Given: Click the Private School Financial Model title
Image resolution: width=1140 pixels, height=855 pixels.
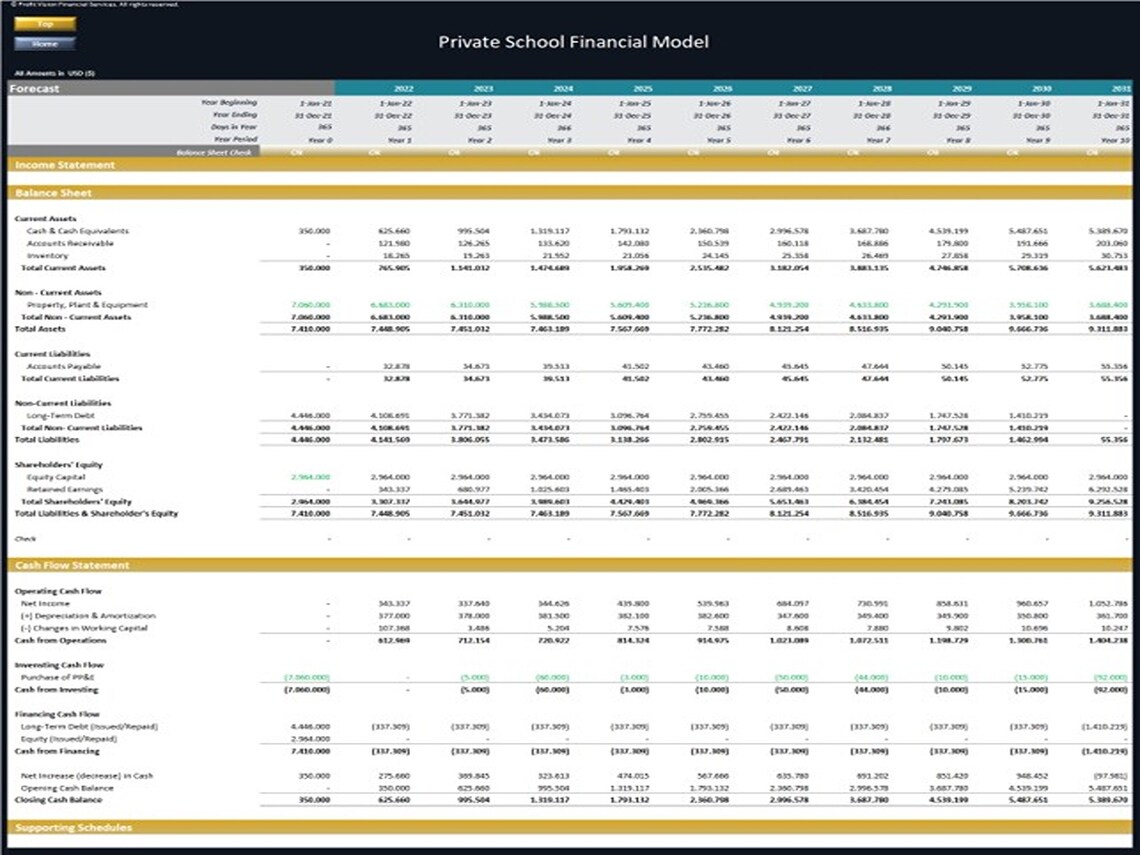Looking at the screenshot, I should pyautogui.click(x=574, y=43).
